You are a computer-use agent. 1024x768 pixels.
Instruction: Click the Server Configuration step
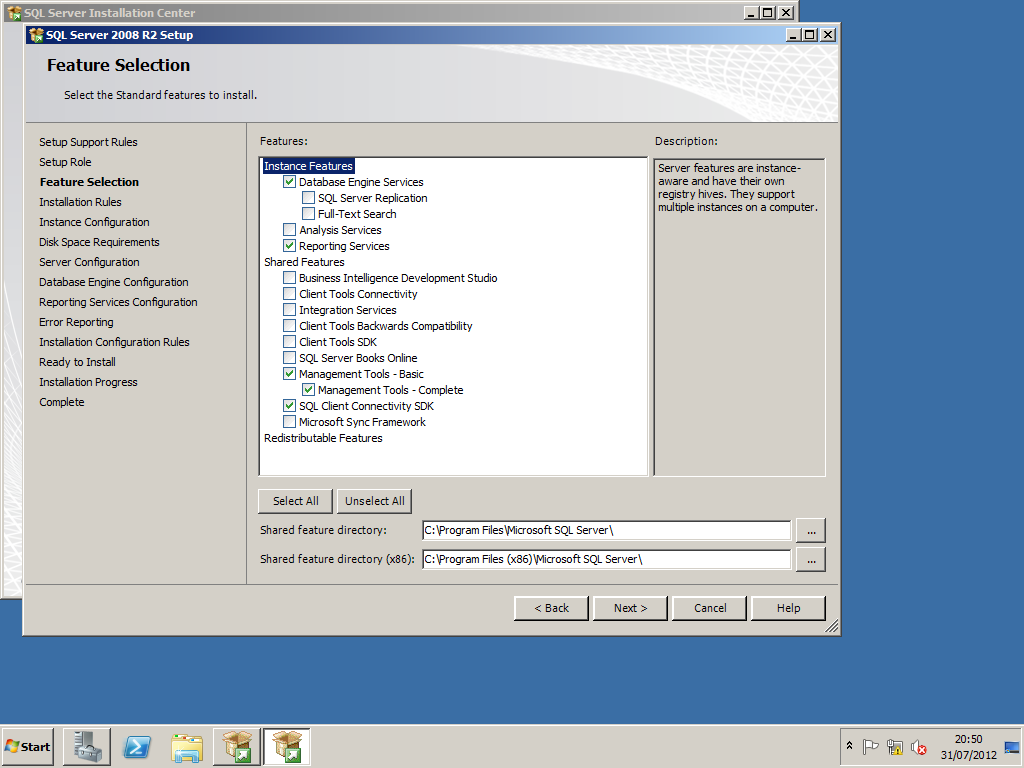click(89, 262)
